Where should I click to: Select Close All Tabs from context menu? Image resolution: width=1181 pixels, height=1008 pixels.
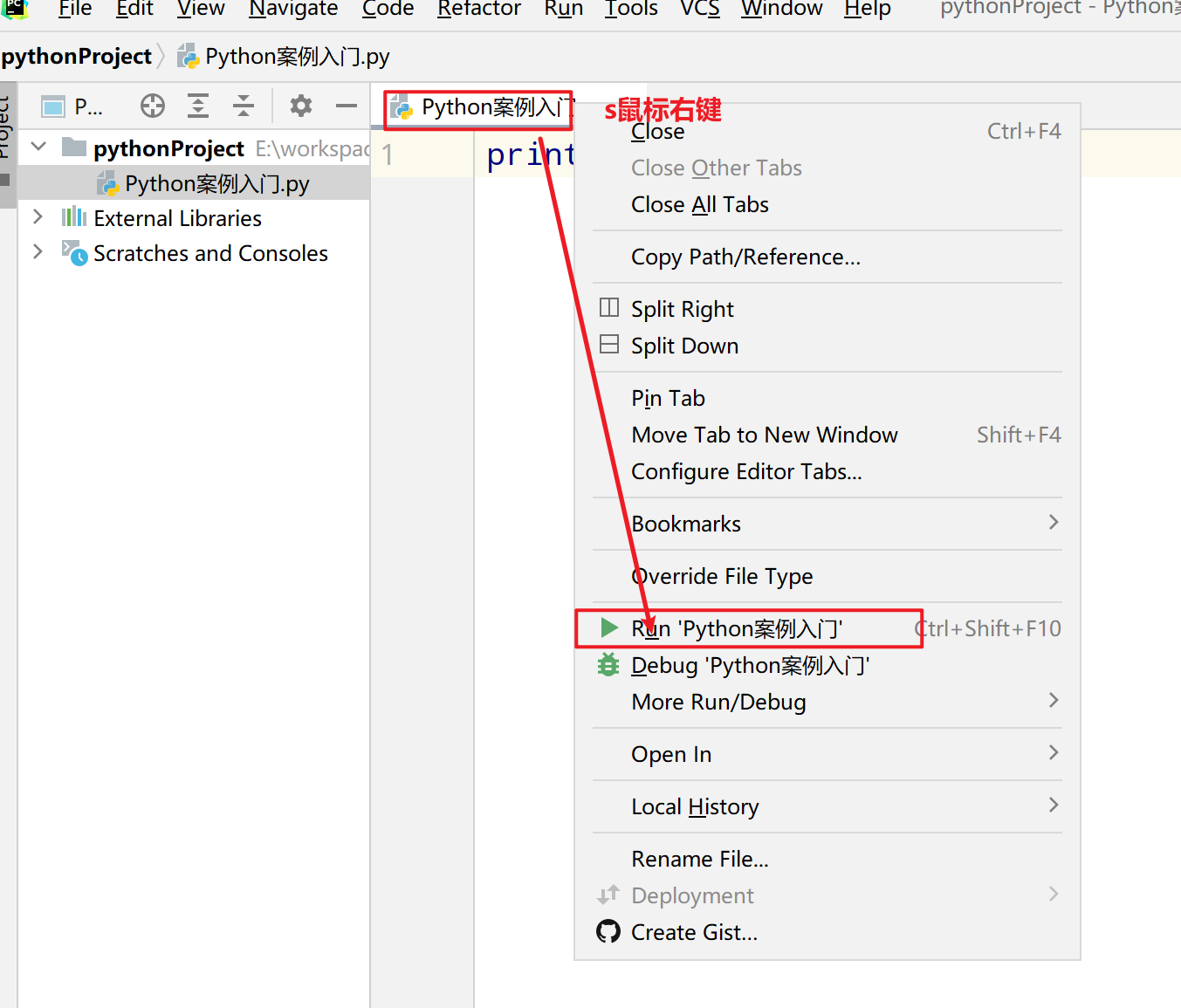pos(699,205)
